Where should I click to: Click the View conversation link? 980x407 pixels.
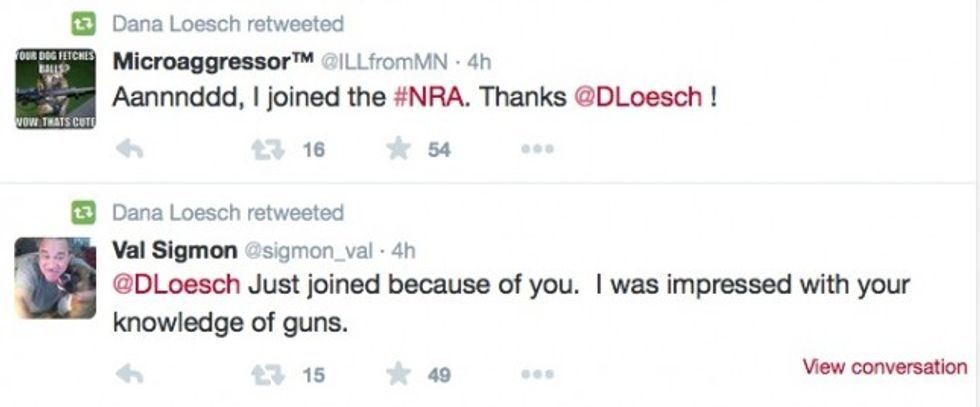point(884,367)
